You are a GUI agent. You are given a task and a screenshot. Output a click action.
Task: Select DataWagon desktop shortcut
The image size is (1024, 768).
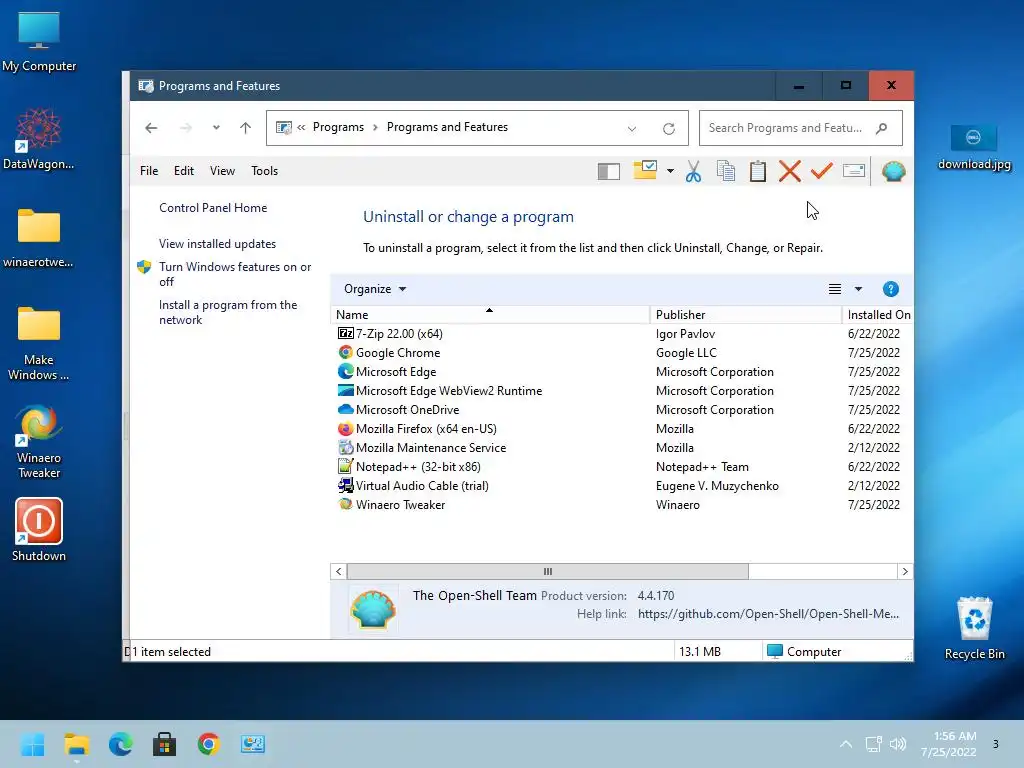tap(39, 140)
